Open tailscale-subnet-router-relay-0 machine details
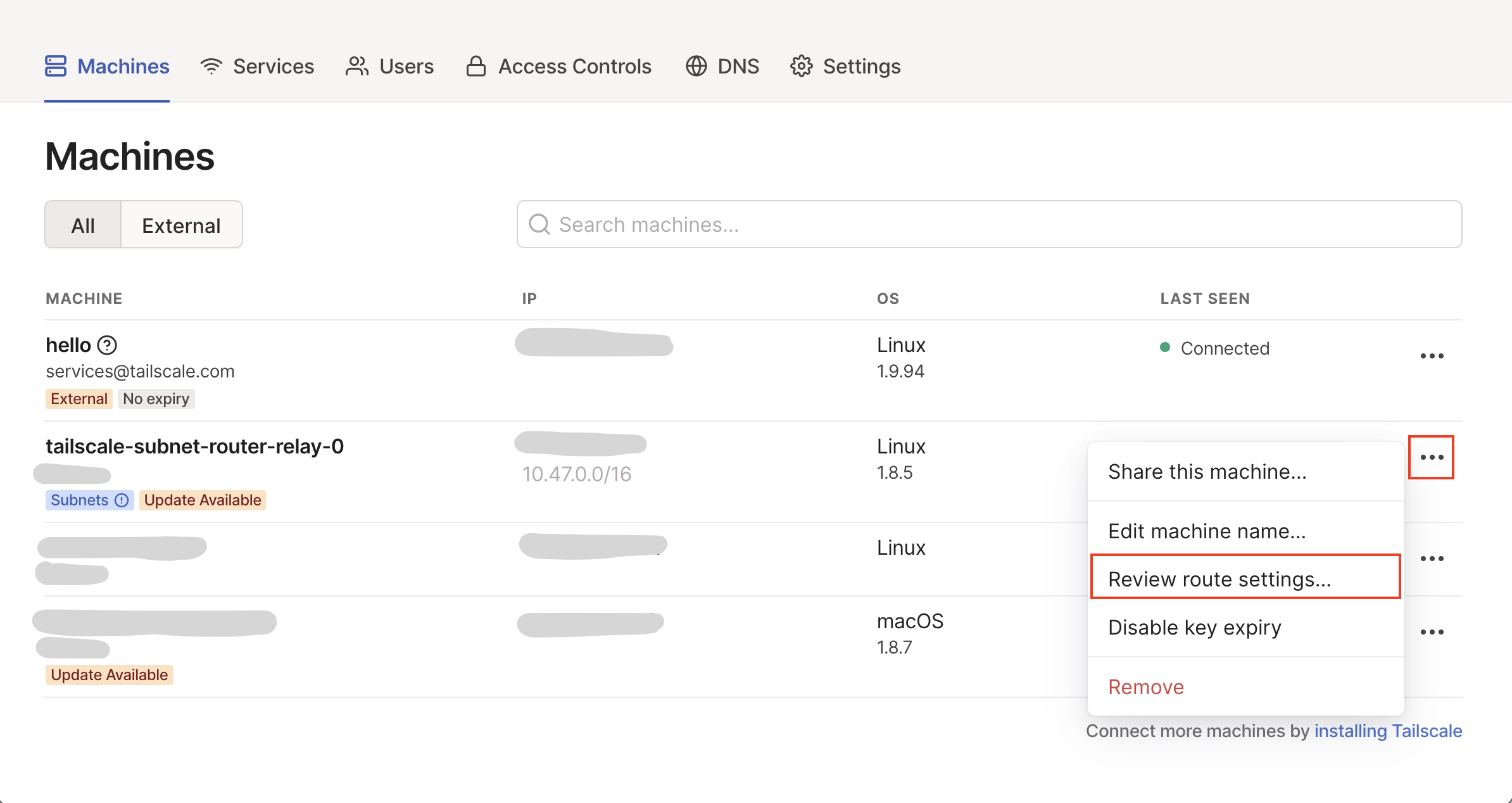1512x803 pixels. point(195,446)
